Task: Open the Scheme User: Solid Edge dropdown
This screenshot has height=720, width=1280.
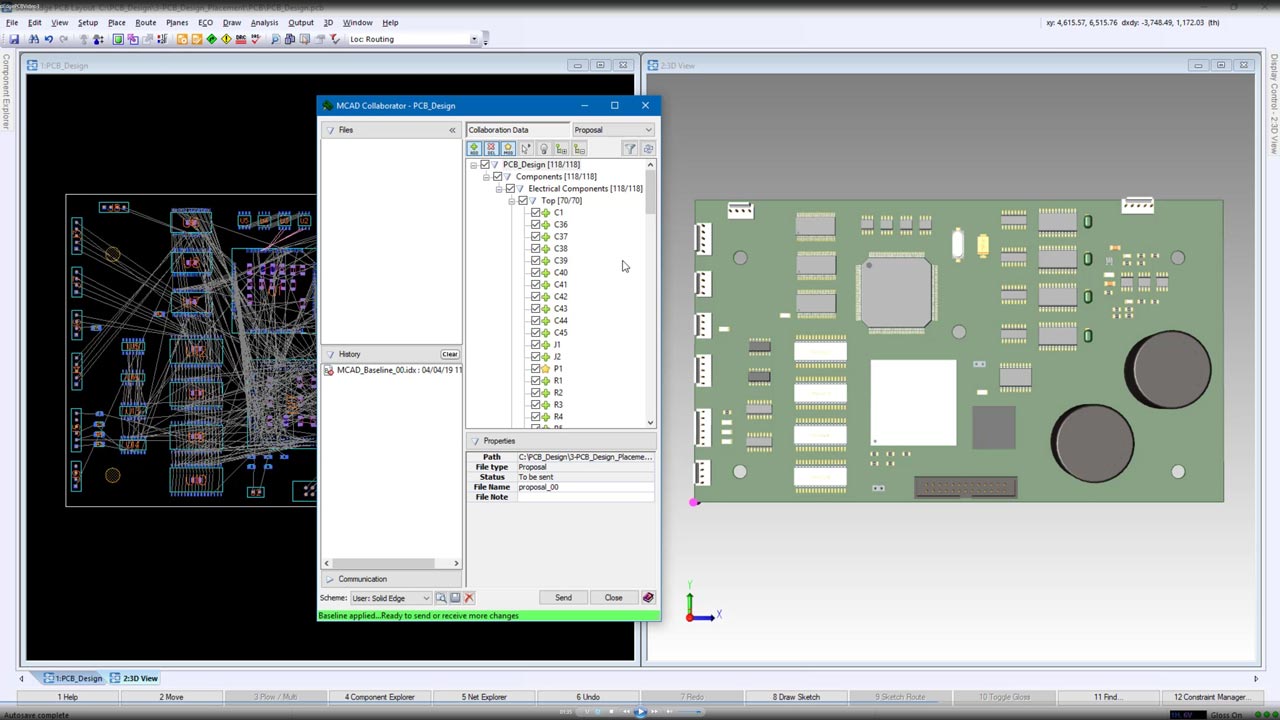Action: tap(390, 598)
